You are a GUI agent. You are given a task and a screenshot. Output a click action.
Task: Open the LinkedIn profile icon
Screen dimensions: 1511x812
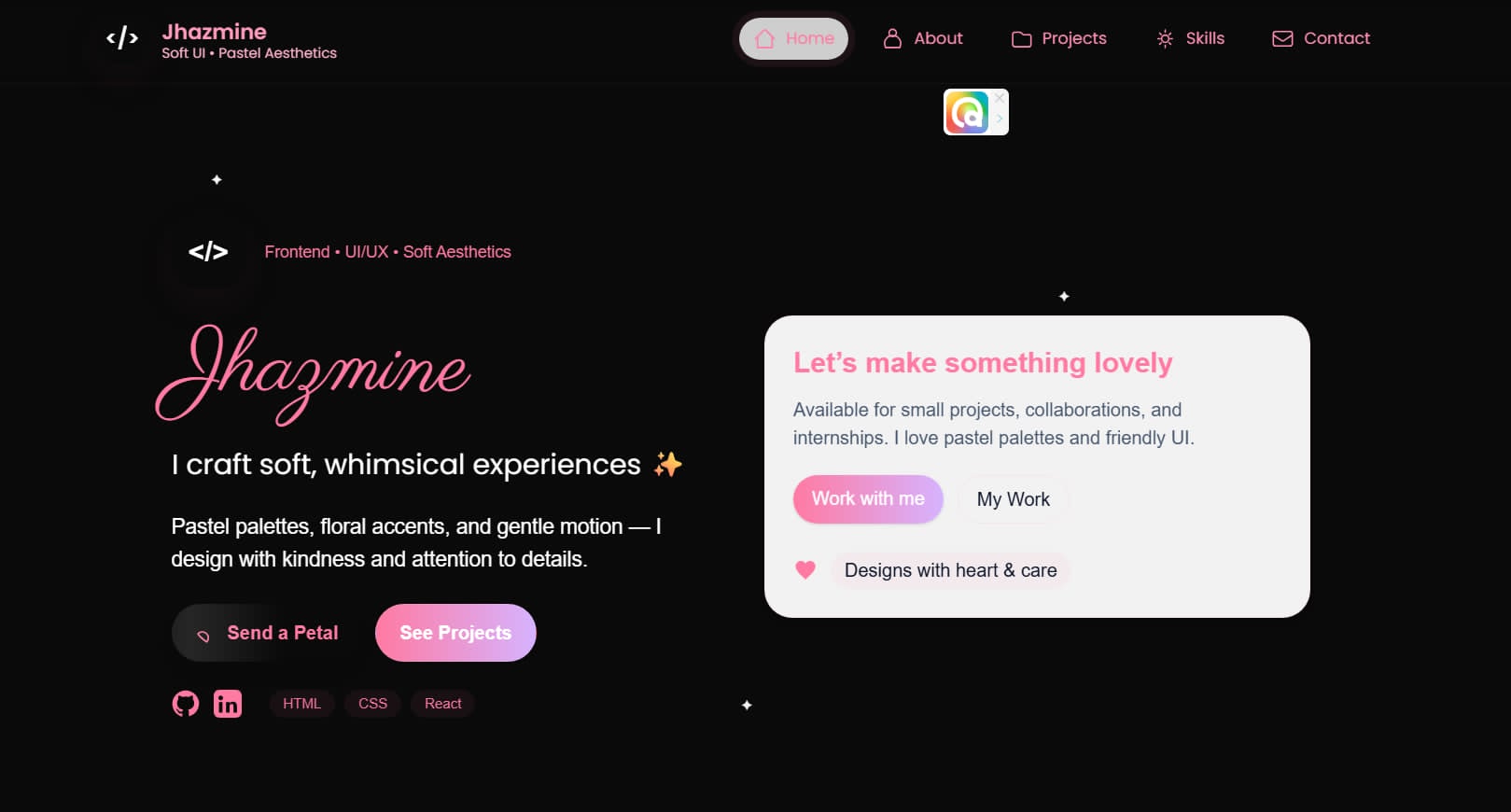tap(228, 704)
